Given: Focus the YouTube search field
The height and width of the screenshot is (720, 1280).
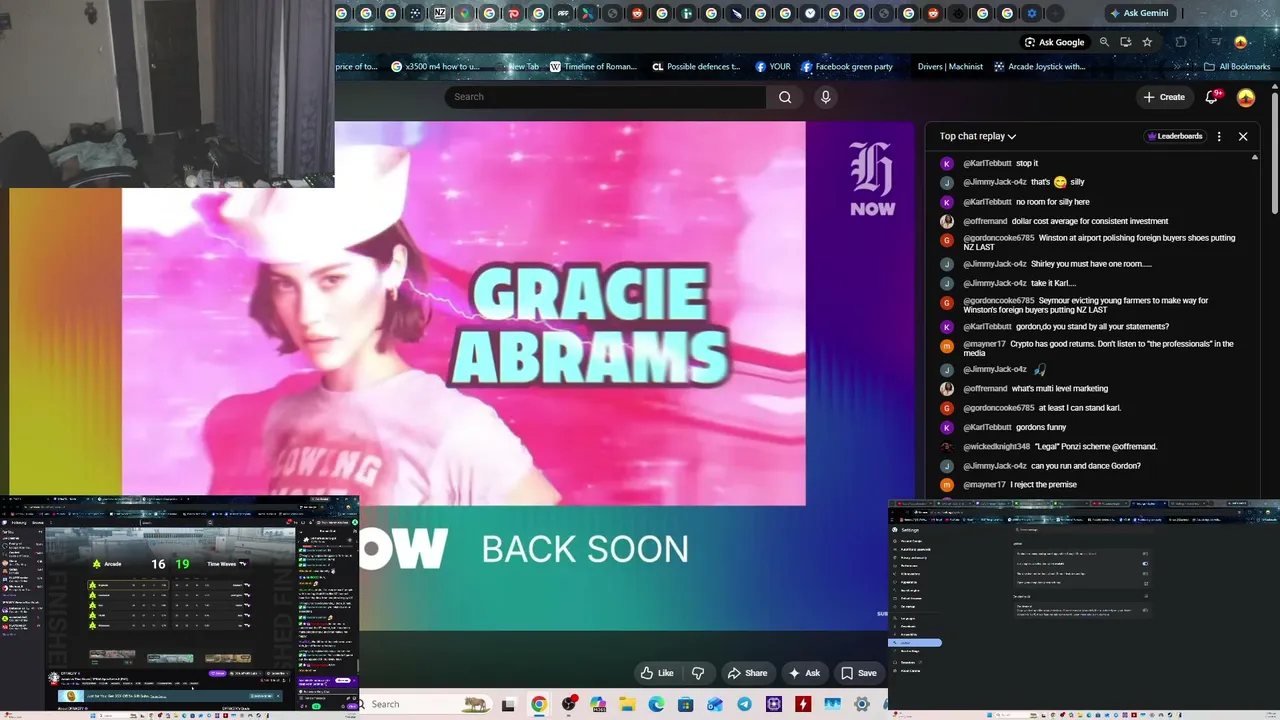Looking at the screenshot, I should coord(605,97).
